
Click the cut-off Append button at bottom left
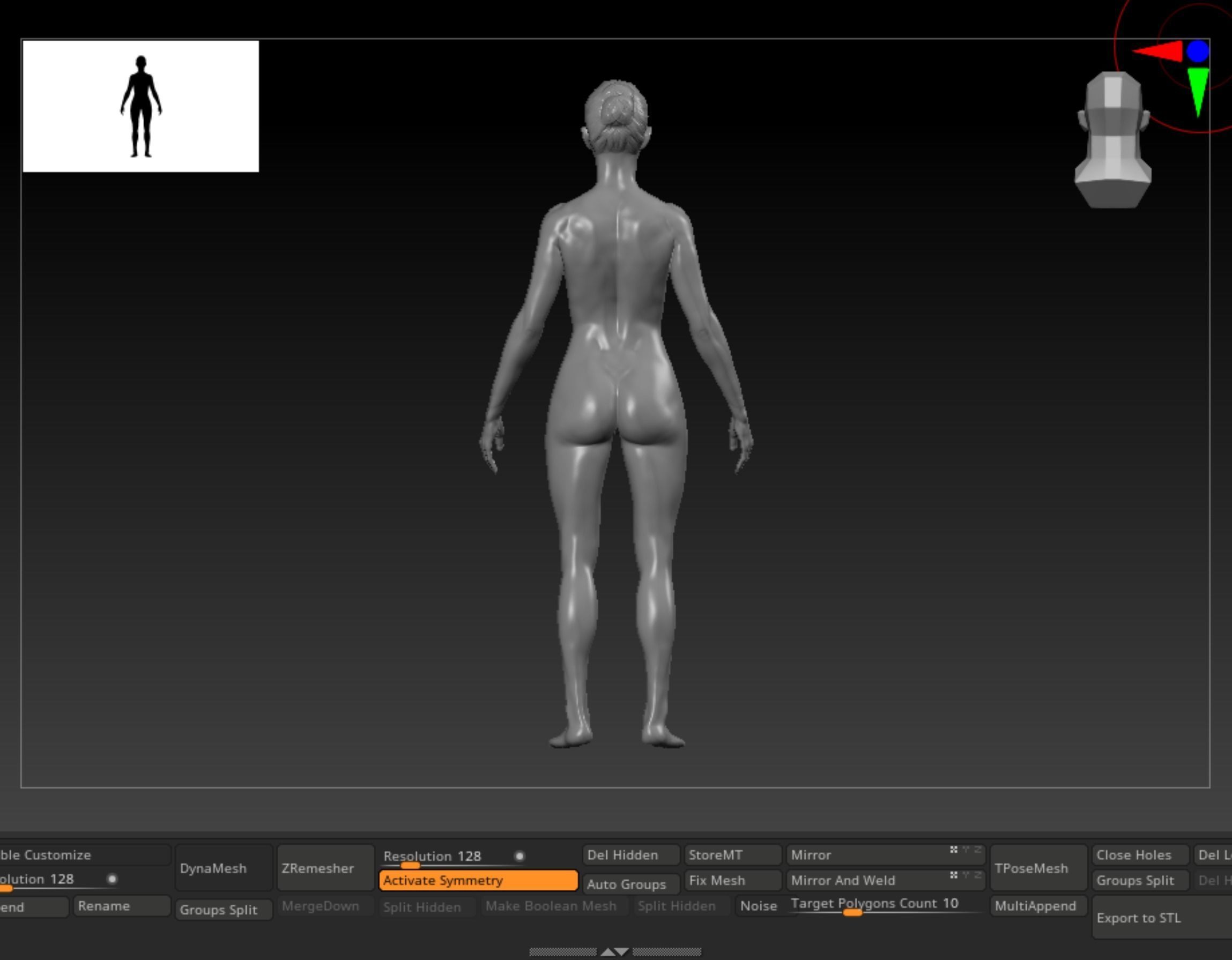34,907
